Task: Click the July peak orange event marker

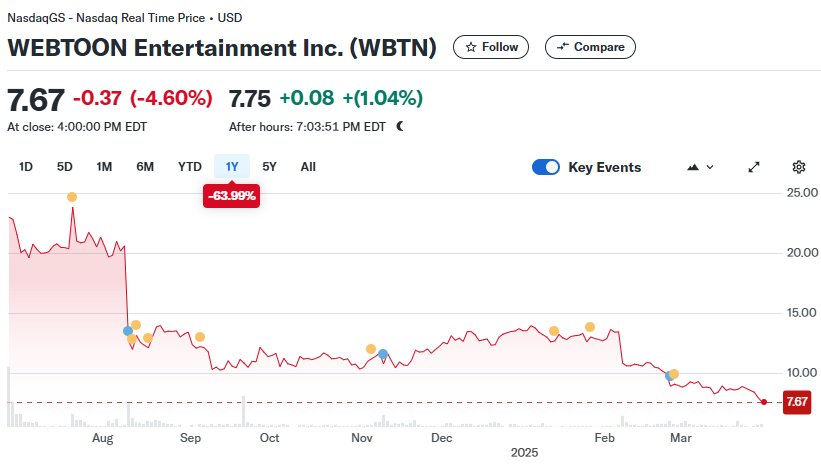Action: tap(72, 197)
